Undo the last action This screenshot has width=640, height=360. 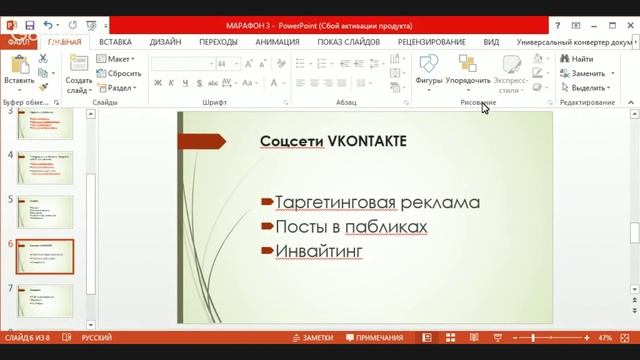pos(48,25)
